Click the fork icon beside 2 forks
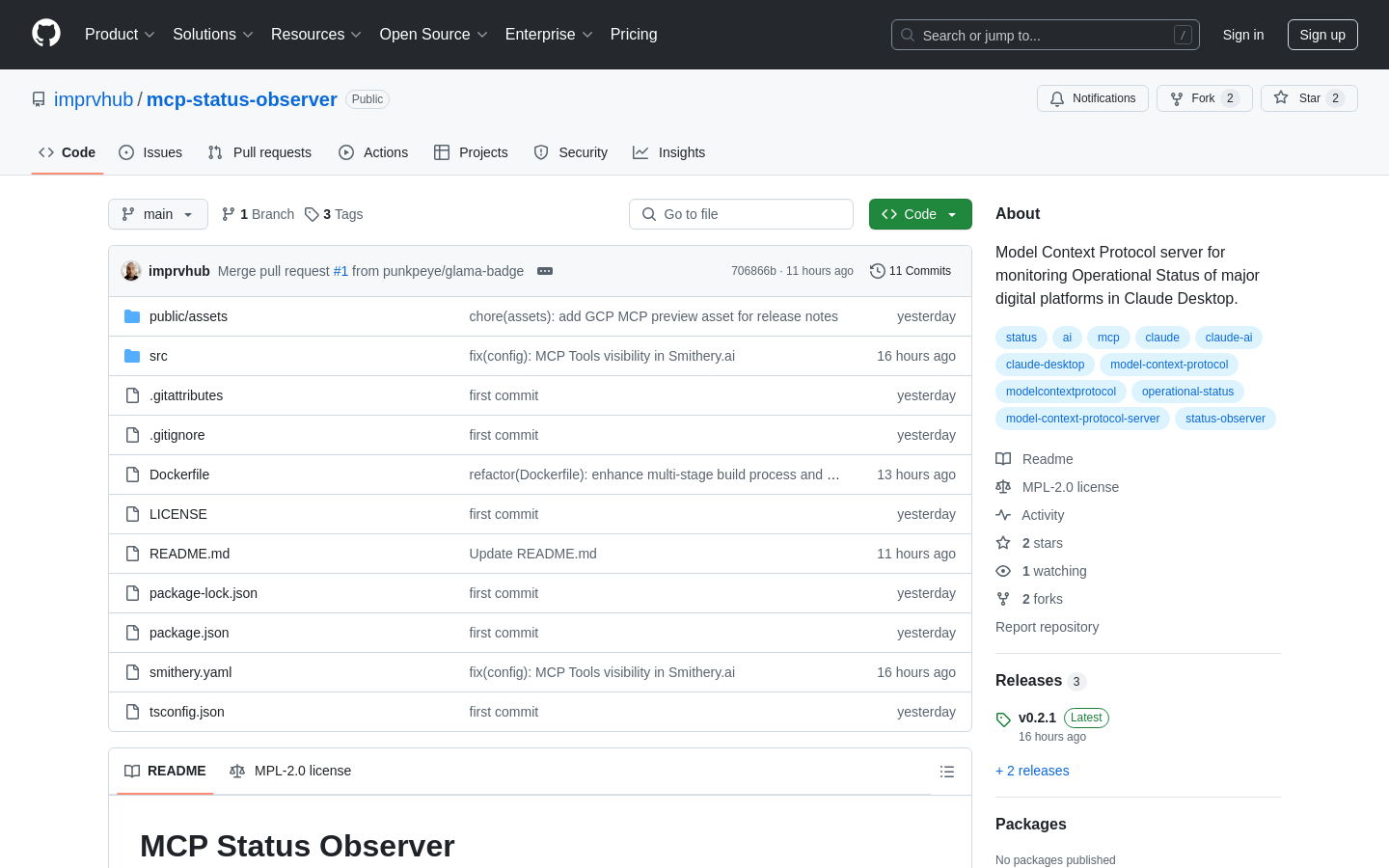 1003,599
